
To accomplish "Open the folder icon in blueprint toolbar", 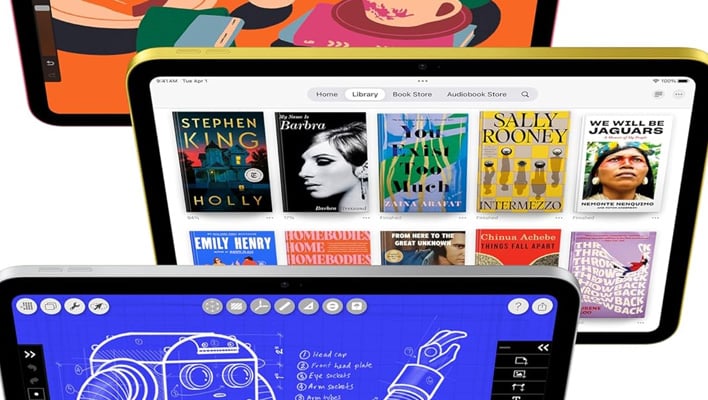I will click(50, 306).
